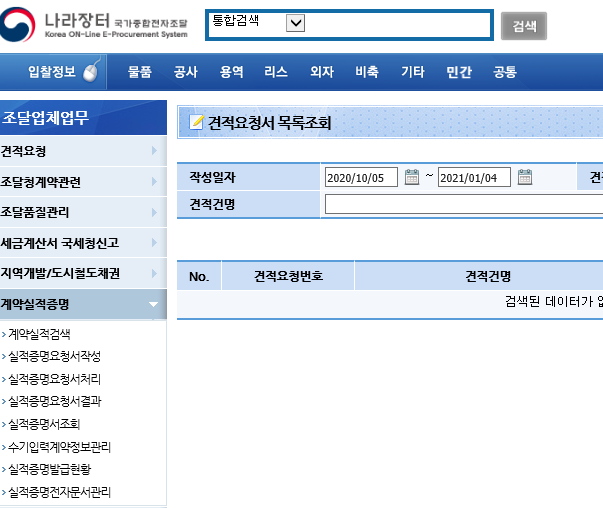This screenshot has height=508, width=603.
Task: Collapse the 계약실적증명 menu arrow
Action: click(153, 305)
